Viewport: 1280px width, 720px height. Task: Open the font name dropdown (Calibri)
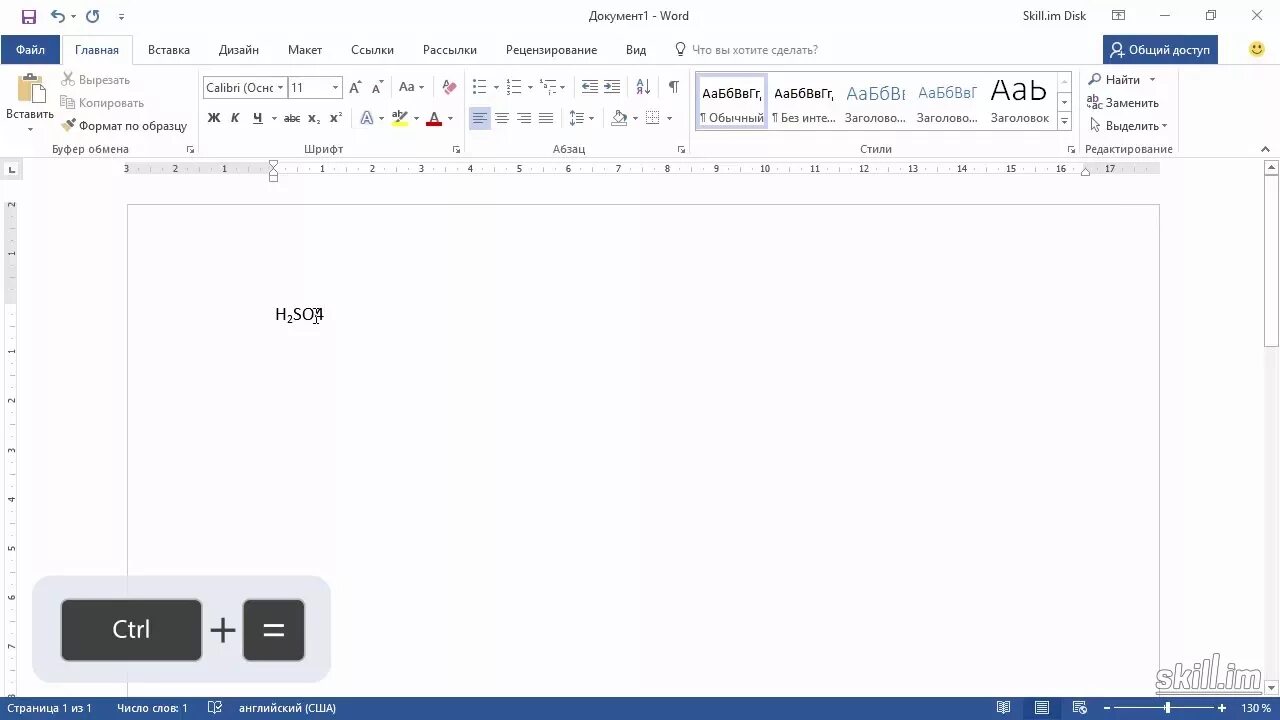tap(281, 88)
